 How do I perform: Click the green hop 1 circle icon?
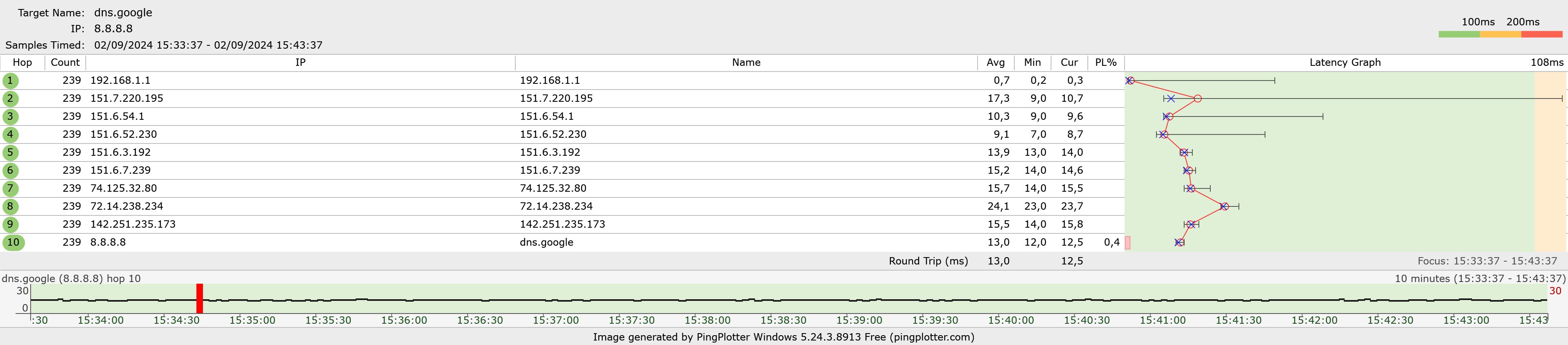pyautogui.click(x=10, y=81)
